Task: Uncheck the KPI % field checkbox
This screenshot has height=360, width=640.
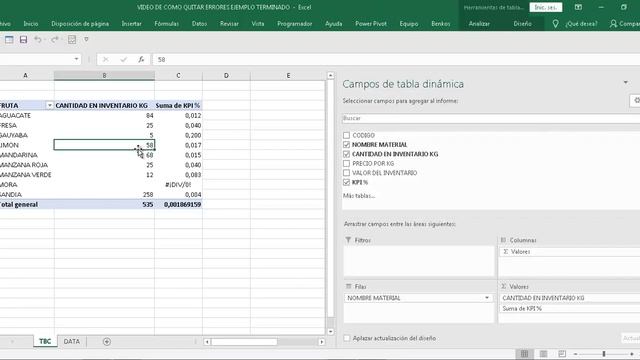Action: pyautogui.click(x=347, y=182)
